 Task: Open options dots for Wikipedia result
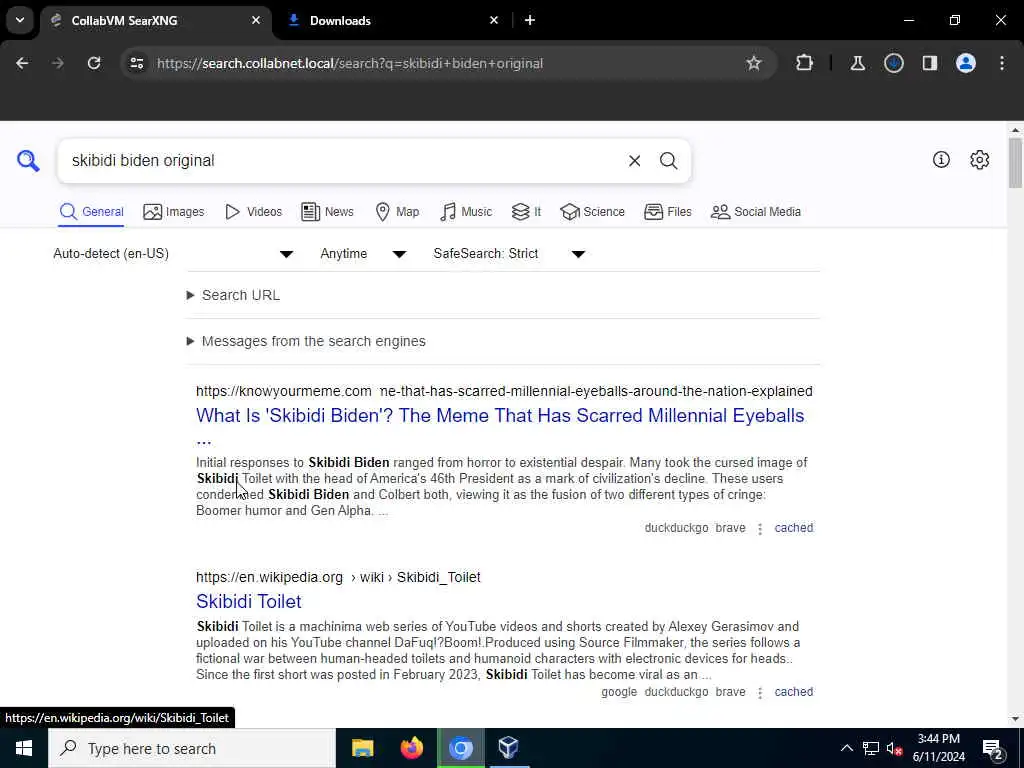(760, 692)
